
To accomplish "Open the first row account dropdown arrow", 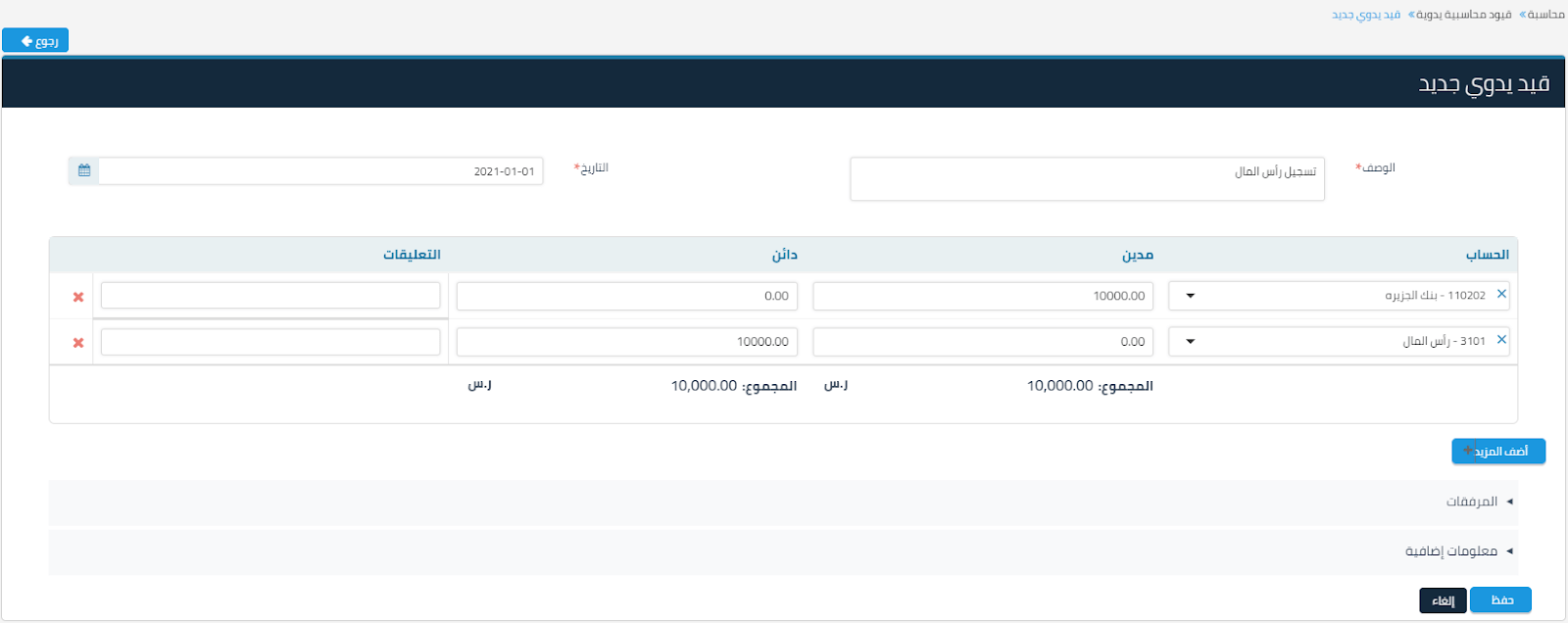I will click(x=1190, y=296).
